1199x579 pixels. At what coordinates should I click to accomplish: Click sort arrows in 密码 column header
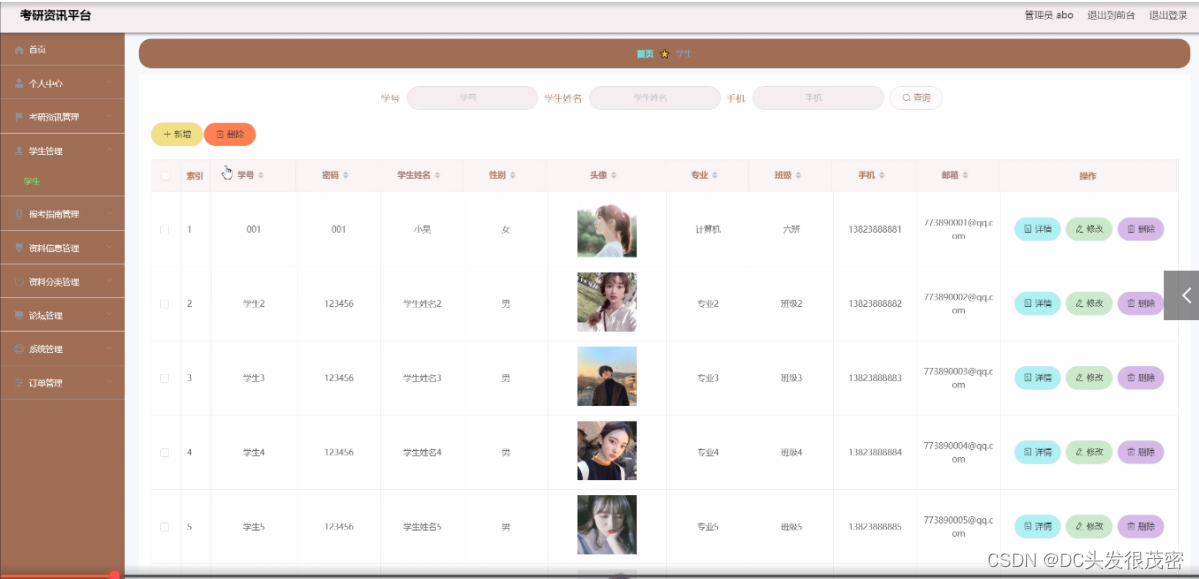(346, 176)
